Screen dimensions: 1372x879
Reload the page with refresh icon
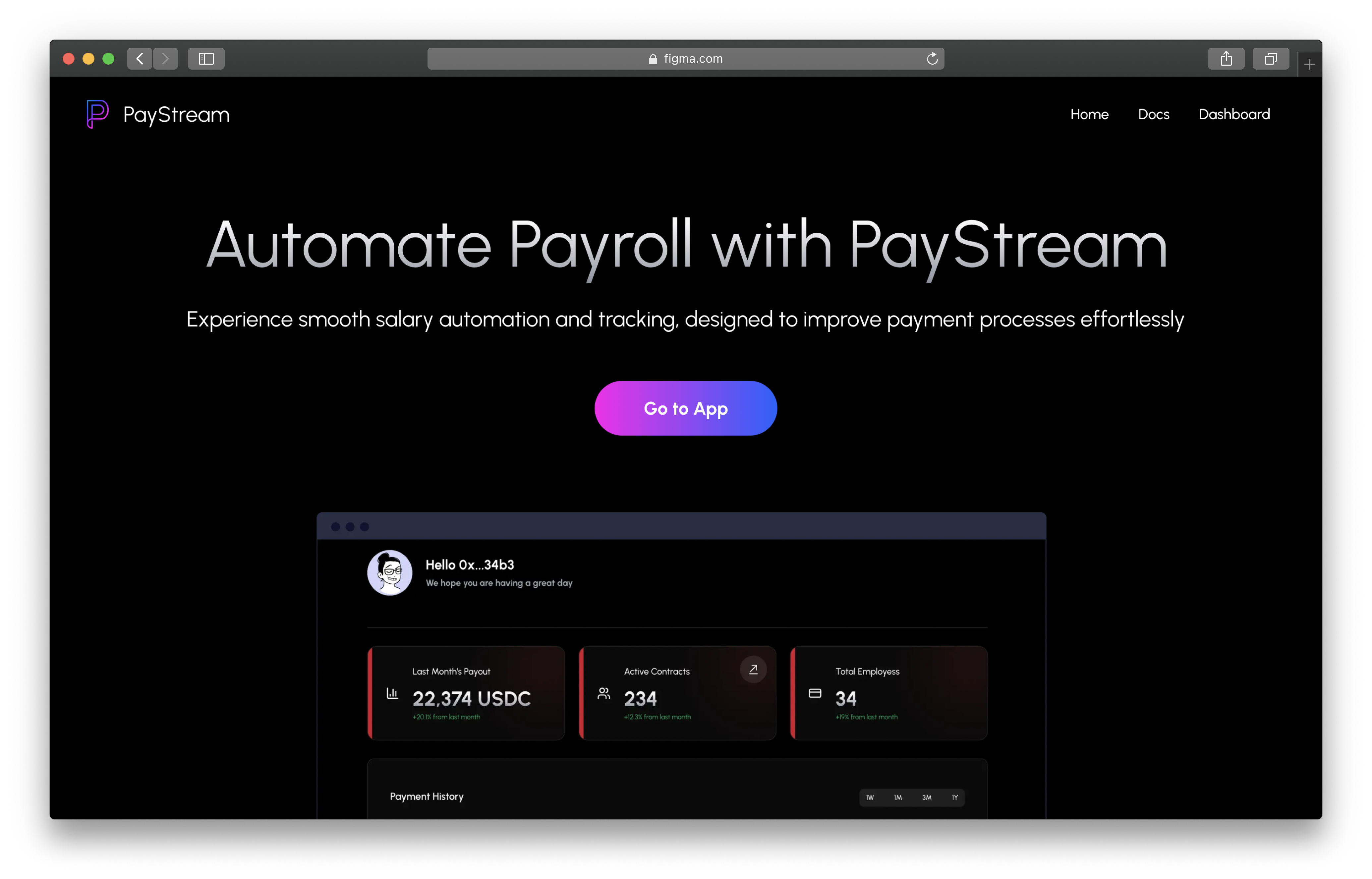(932, 58)
